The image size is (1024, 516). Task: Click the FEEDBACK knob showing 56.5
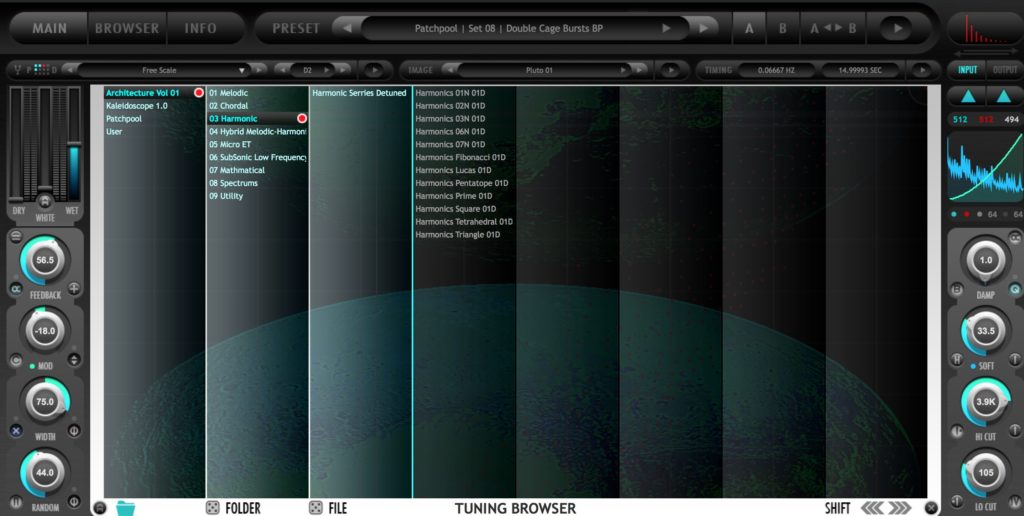click(x=44, y=260)
